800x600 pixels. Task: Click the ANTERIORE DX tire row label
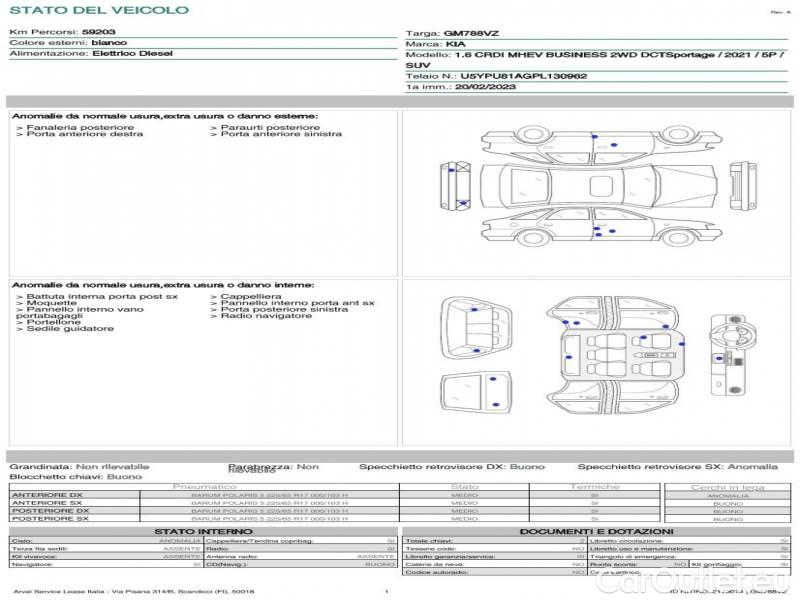(x=47, y=495)
